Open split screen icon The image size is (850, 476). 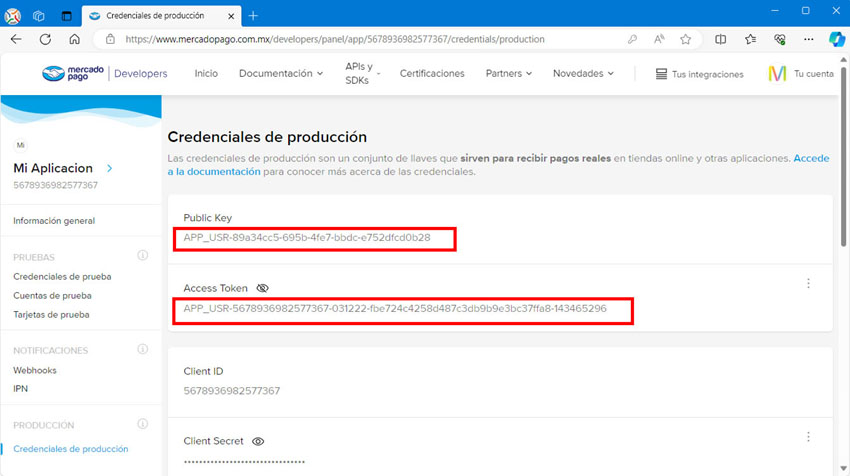click(x=720, y=39)
